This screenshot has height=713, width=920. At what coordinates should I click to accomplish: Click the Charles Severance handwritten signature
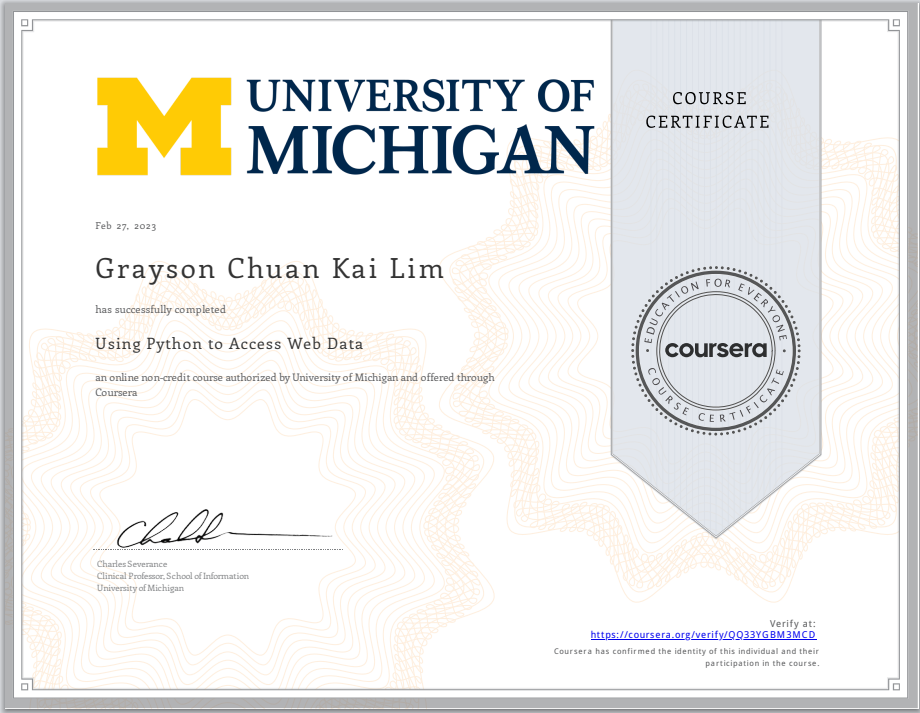pos(224,528)
